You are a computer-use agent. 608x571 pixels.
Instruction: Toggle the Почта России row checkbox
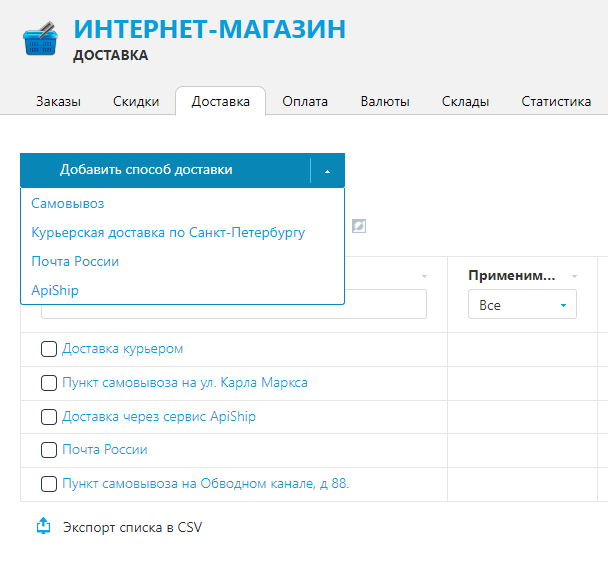(49, 450)
